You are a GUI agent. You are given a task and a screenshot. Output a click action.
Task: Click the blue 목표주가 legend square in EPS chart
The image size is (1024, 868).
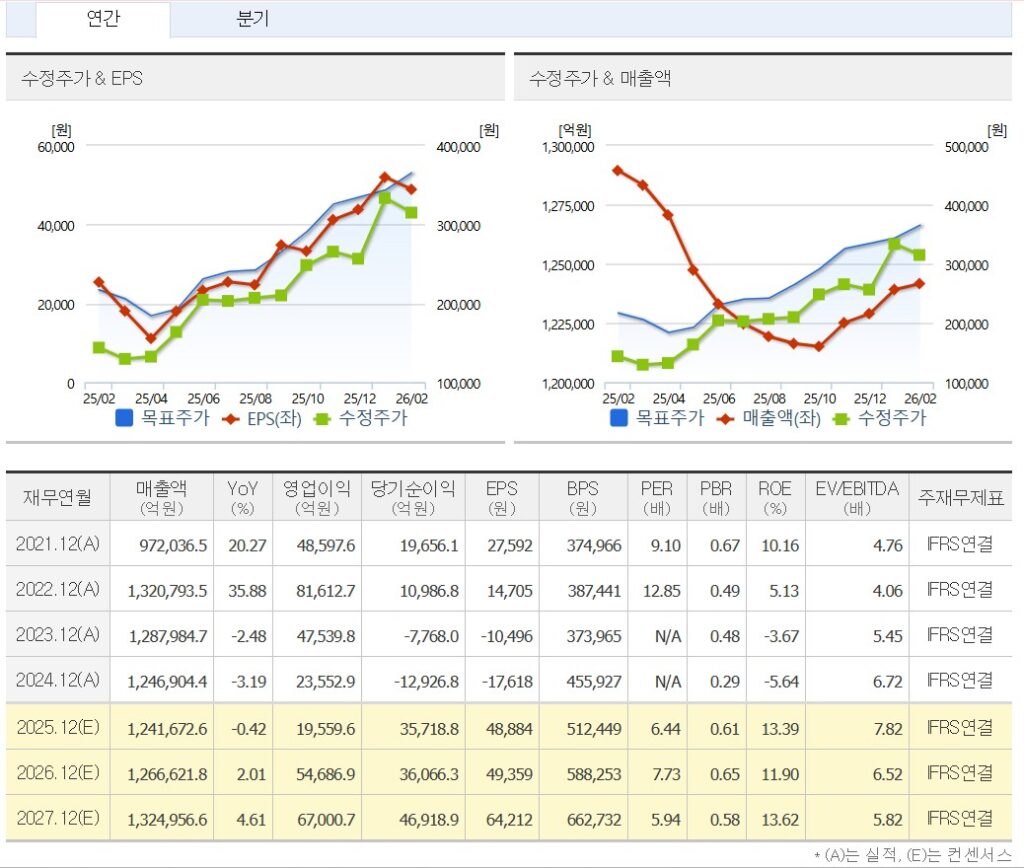(126, 418)
